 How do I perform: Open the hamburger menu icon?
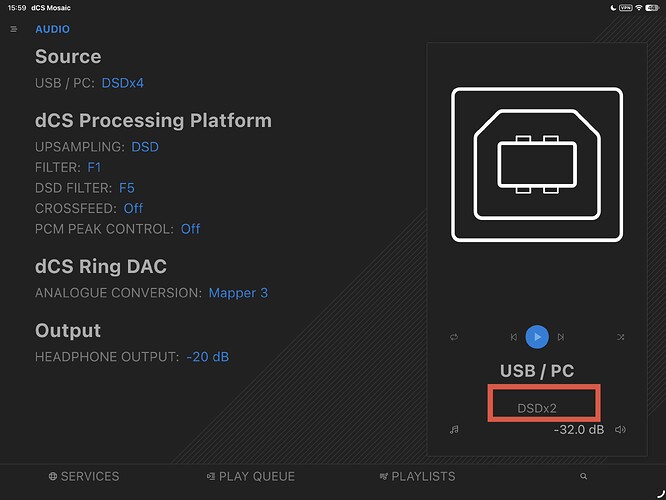coord(14,29)
